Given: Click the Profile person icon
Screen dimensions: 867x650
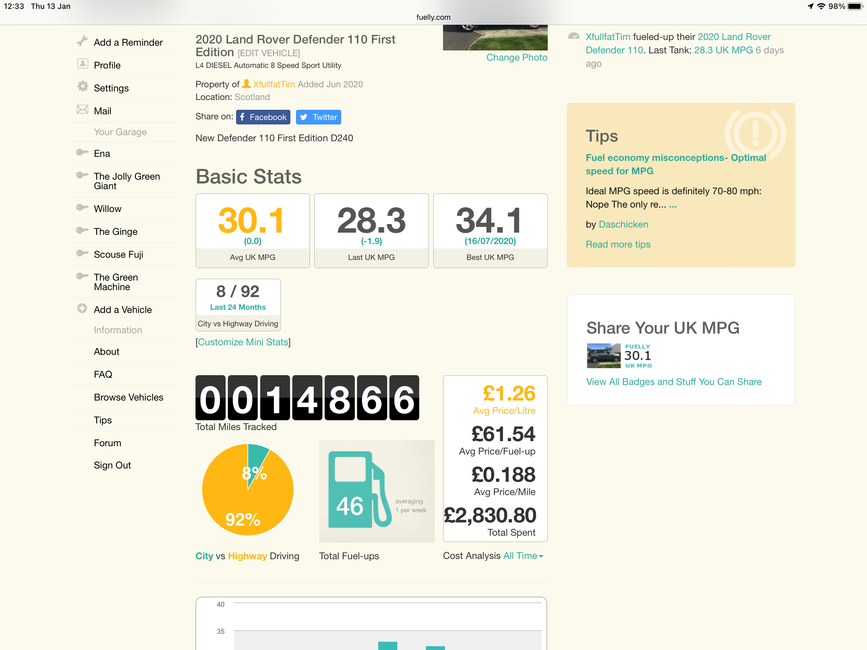Looking at the screenshot, I should click(x=82, y=64).
